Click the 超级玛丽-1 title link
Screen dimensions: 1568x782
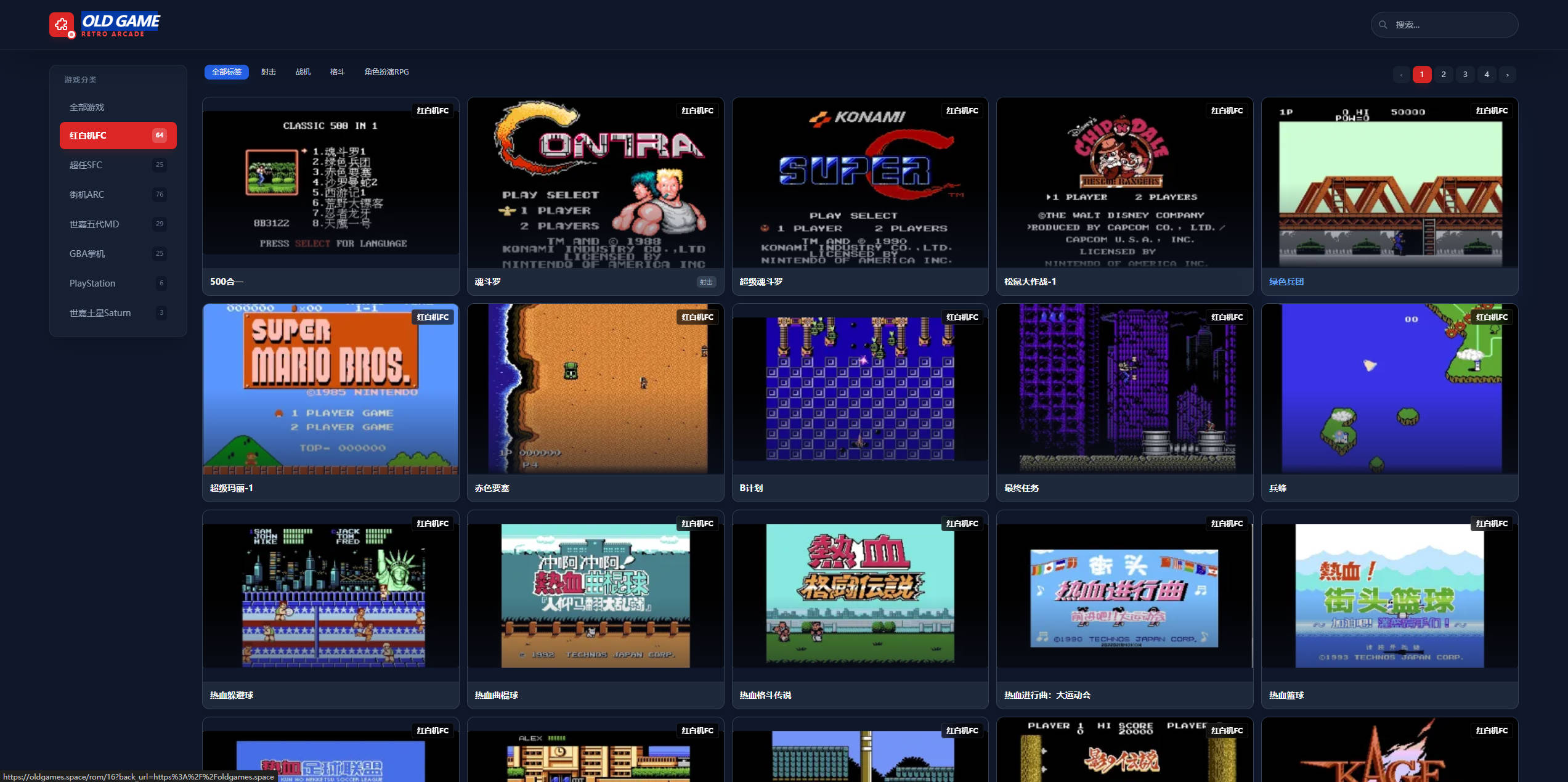(232, 488)
